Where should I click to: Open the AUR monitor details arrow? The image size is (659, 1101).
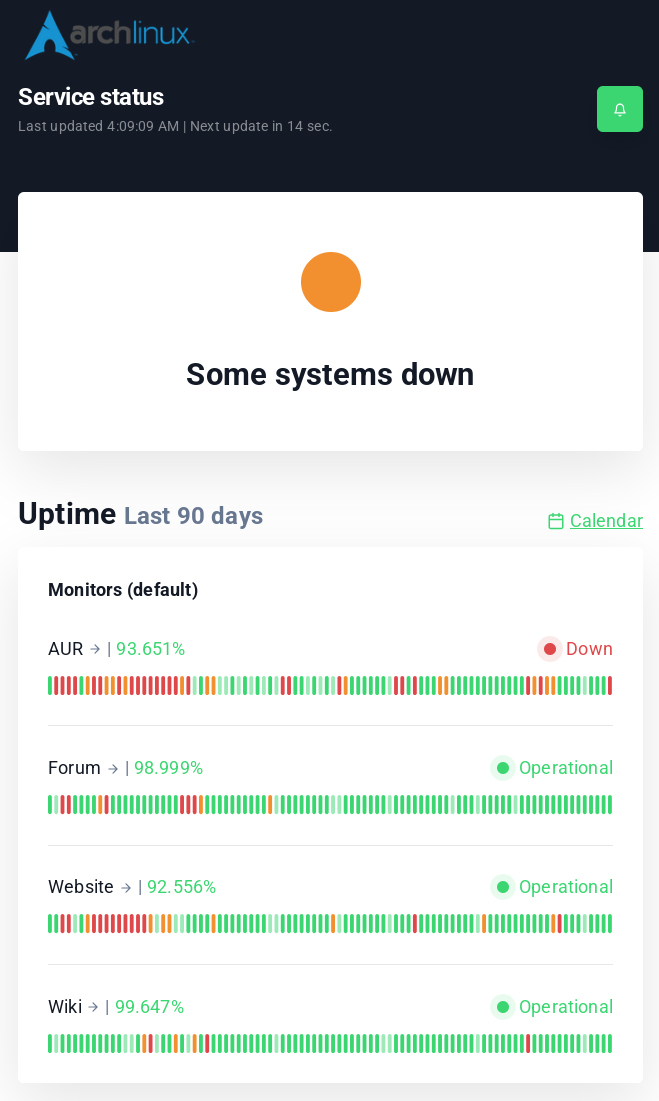[95, 649]
